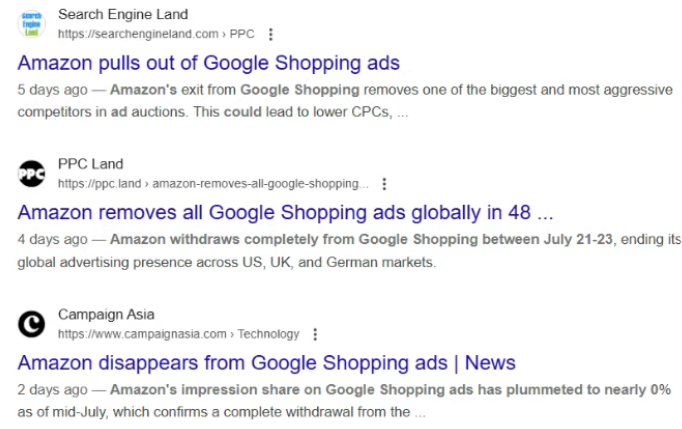Click the "2 days ago" date label

pyautogui.click(x=53, y=389)
